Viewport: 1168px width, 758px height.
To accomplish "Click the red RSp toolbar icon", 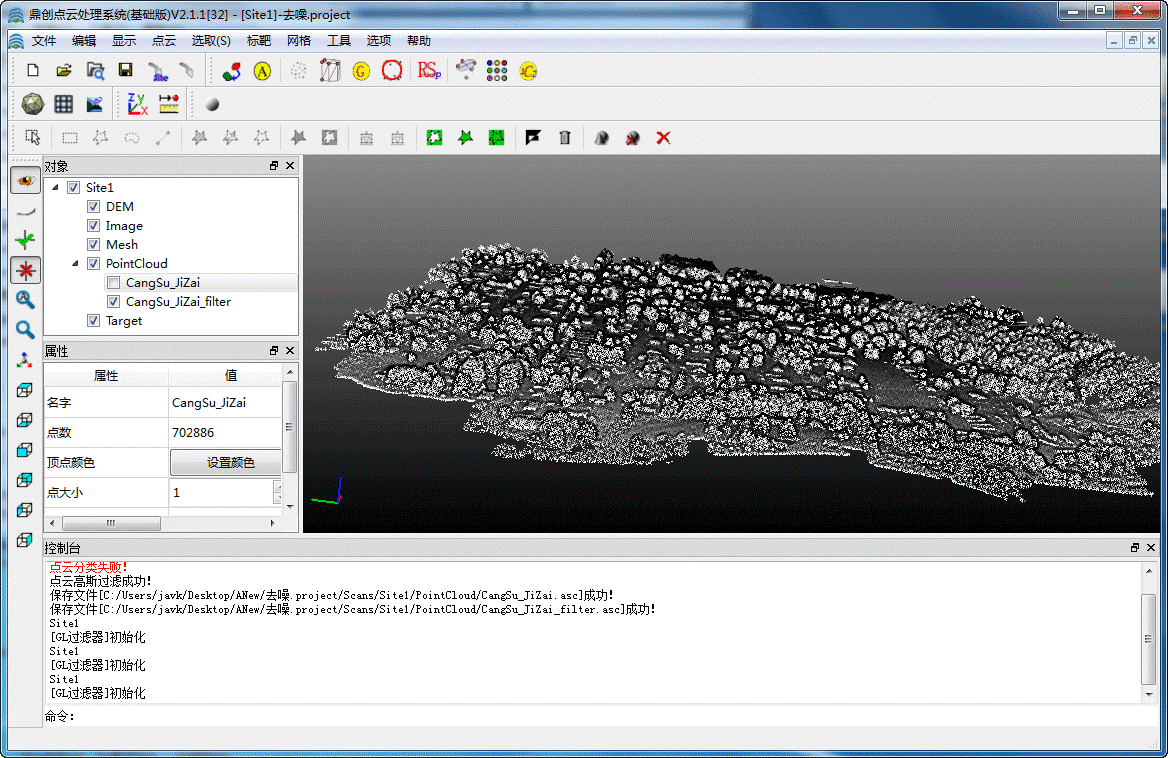I will 429,71.
